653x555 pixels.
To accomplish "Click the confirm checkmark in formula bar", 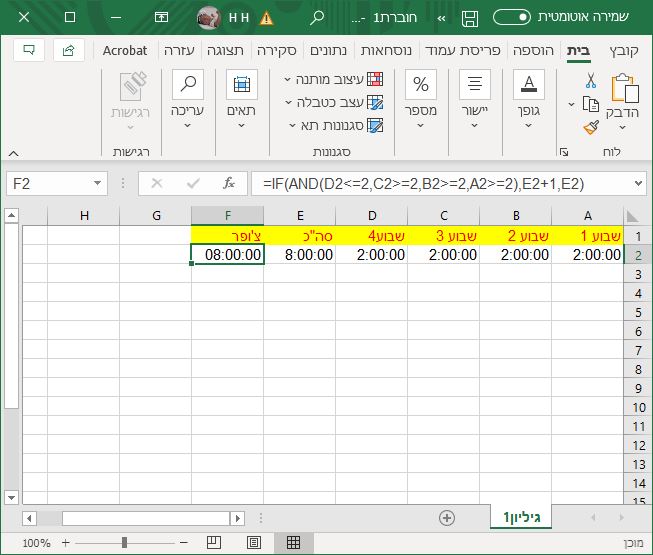I will (x=193, y=183).
